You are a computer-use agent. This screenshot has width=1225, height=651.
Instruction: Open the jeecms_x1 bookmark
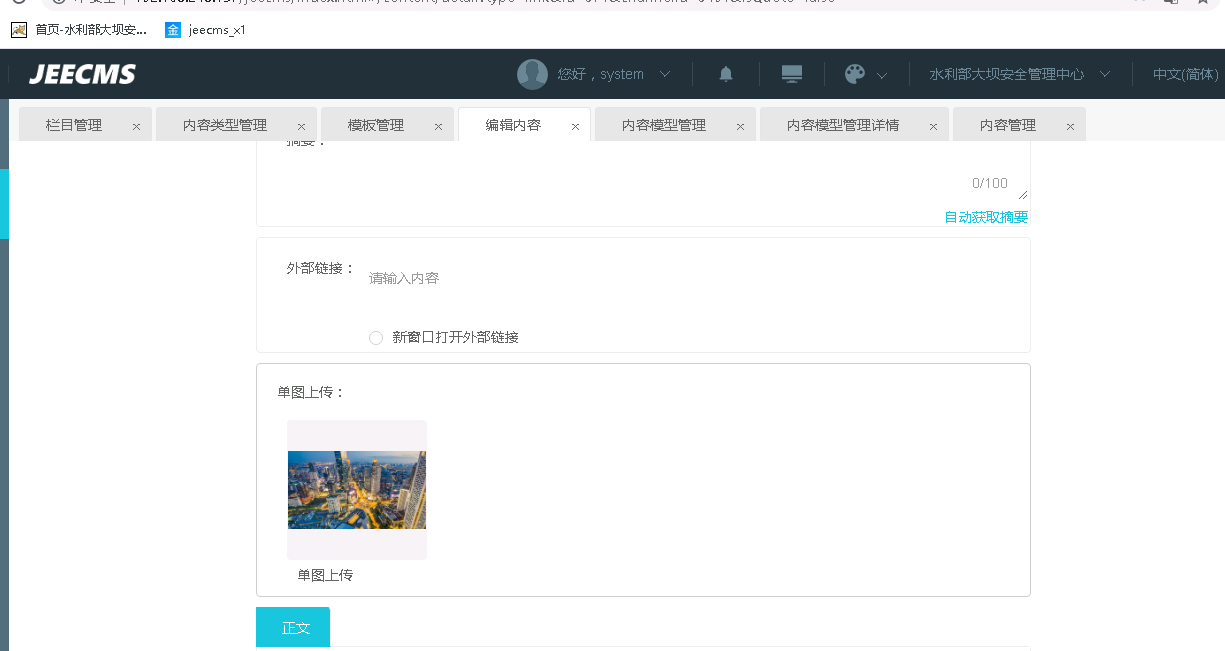[x=205, y=30]
